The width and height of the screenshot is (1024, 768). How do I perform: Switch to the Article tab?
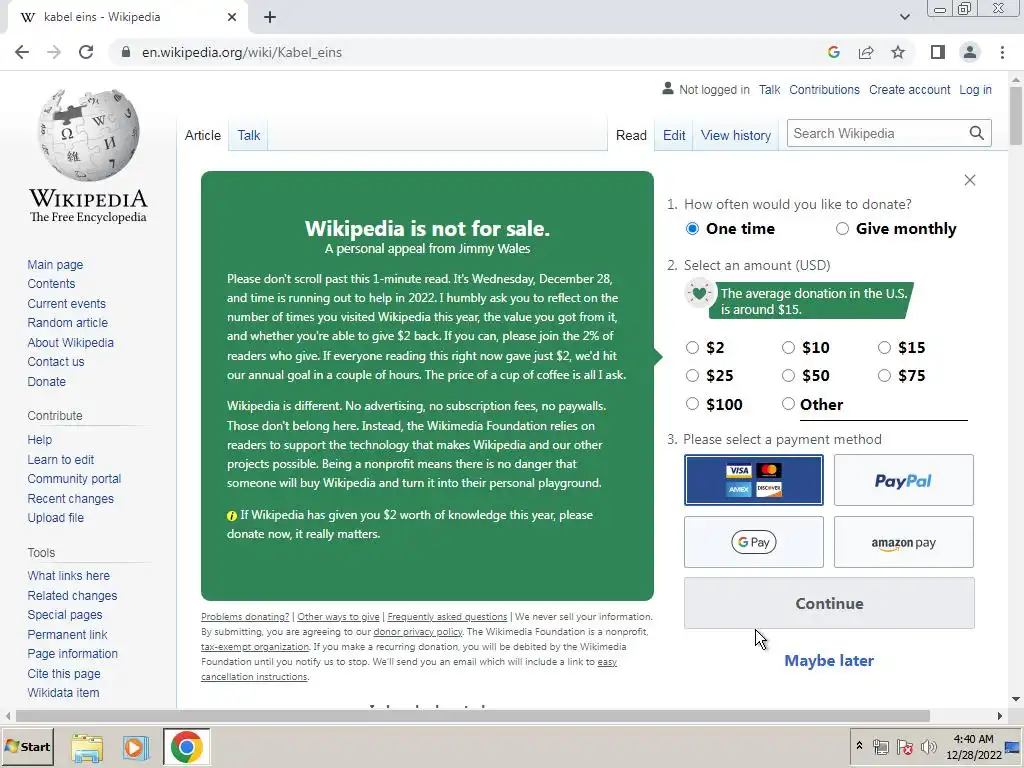(202, 135)
